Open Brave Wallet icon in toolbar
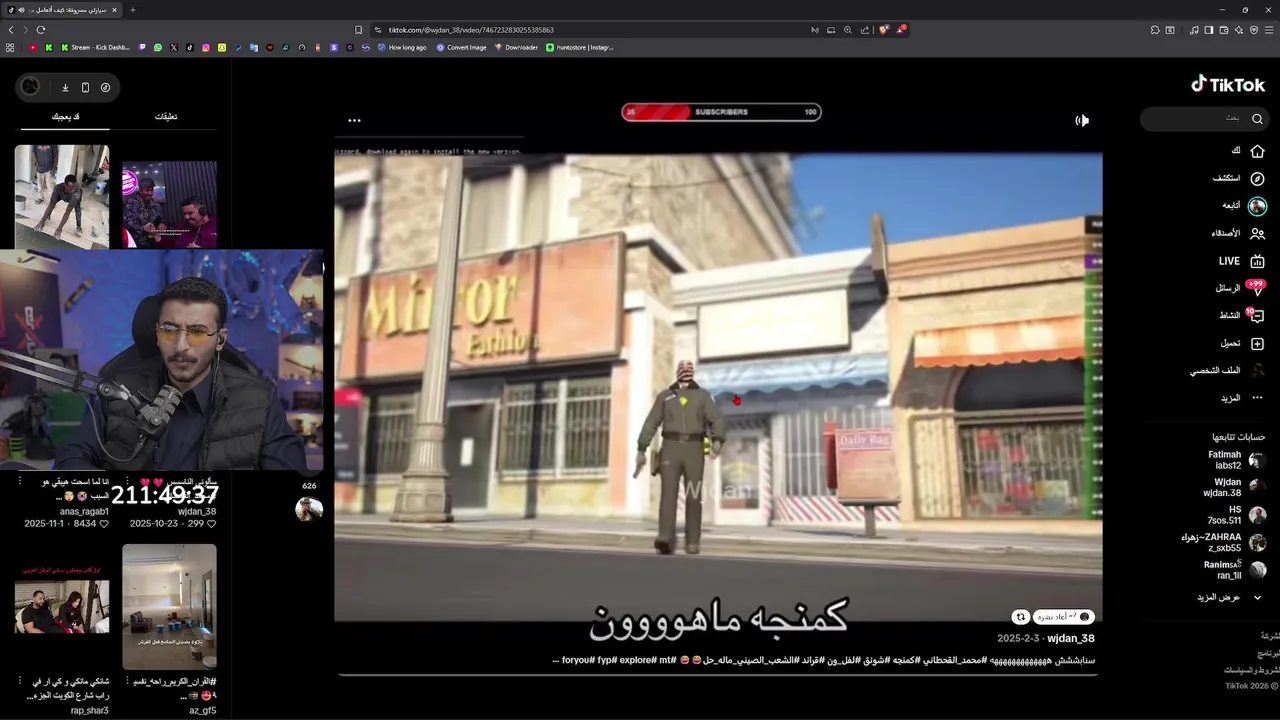 point(1224,30)
